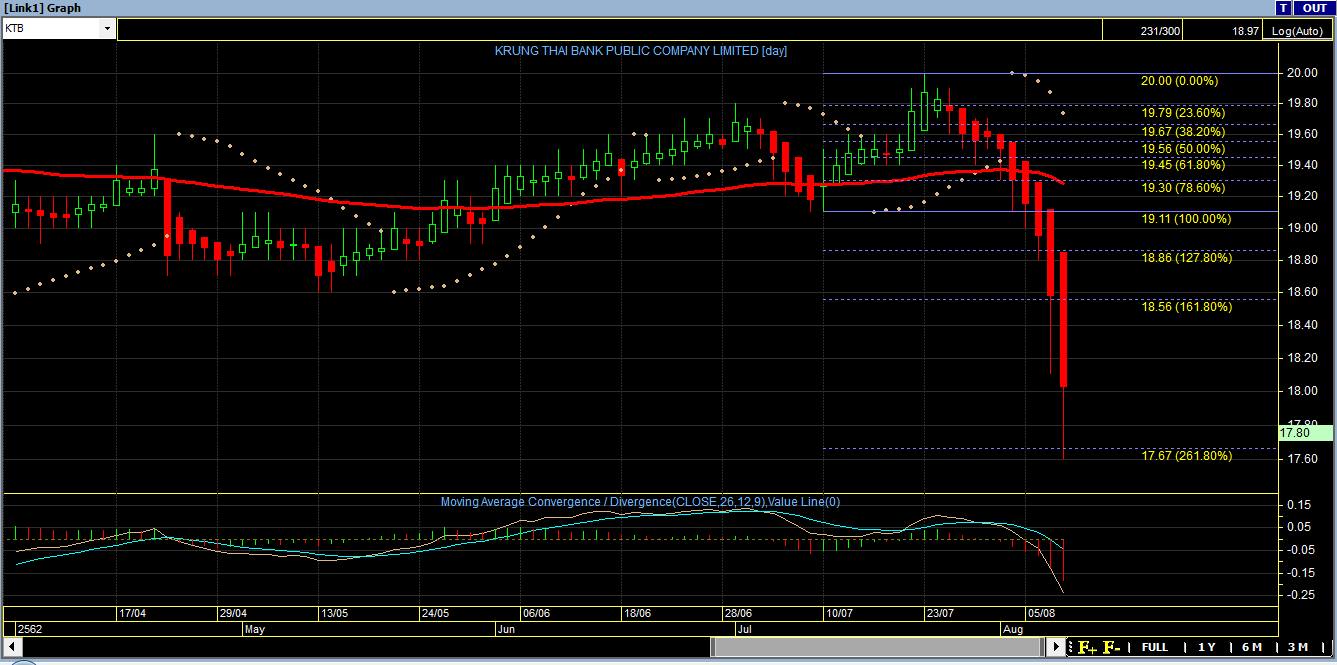The image size is (1337, 665).
Task: Click the 19.67 (38.20%) Fibonacci label
Action: tap(1182, 132)
